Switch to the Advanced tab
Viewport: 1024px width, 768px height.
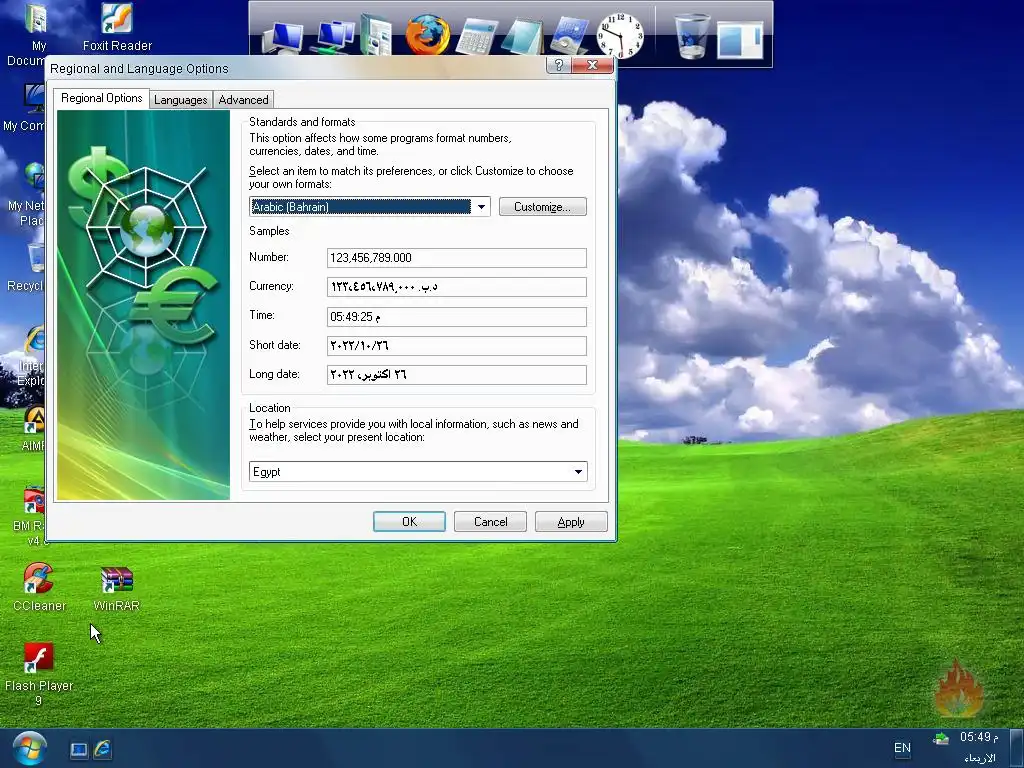click(x=243, y=100)
